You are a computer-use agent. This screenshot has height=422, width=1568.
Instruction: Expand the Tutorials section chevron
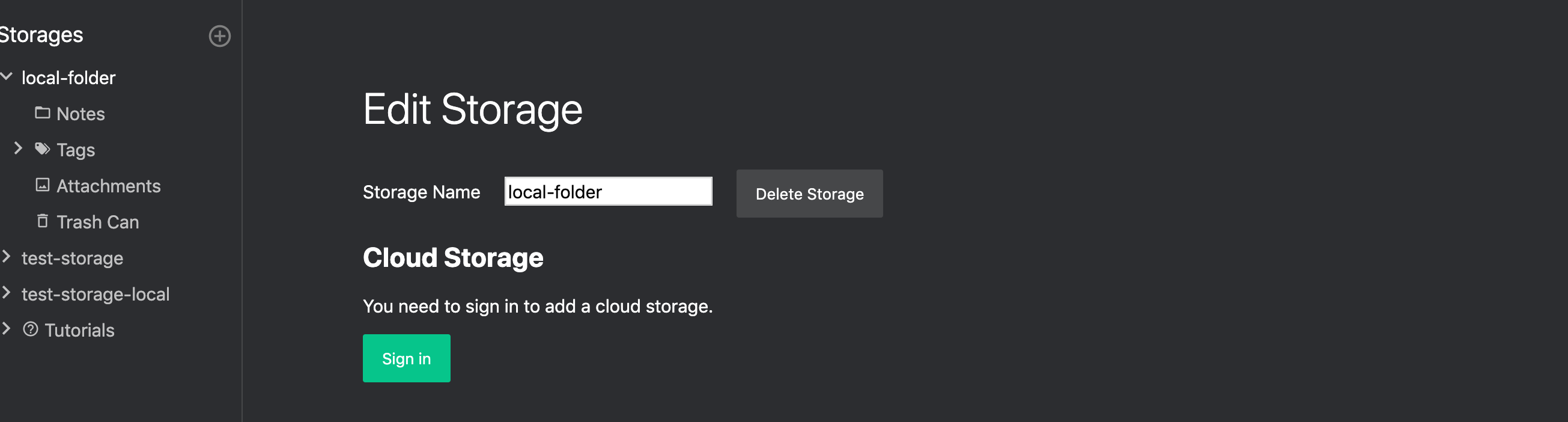click(x=7, y=329)
